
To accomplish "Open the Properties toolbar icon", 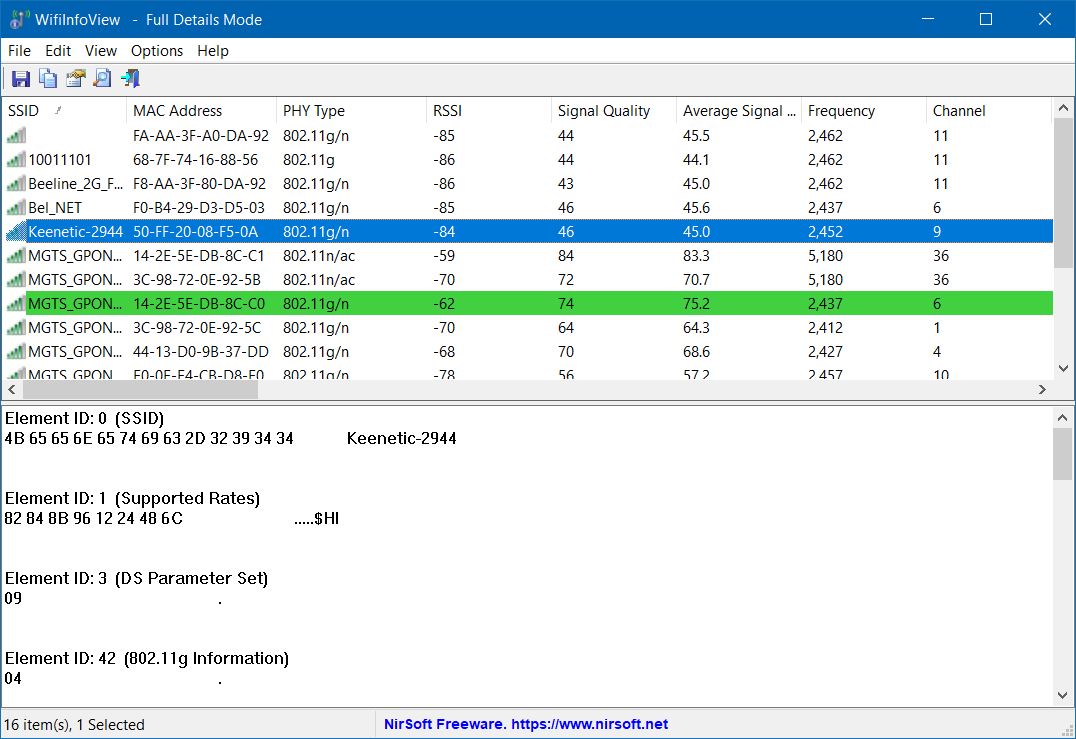I will point(75,79).
